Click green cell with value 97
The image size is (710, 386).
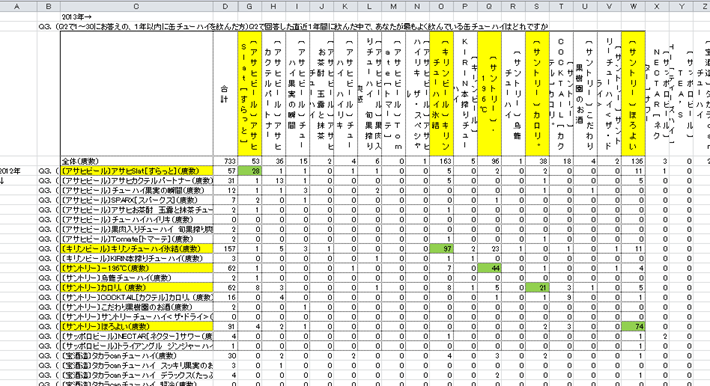pos(441,249)
